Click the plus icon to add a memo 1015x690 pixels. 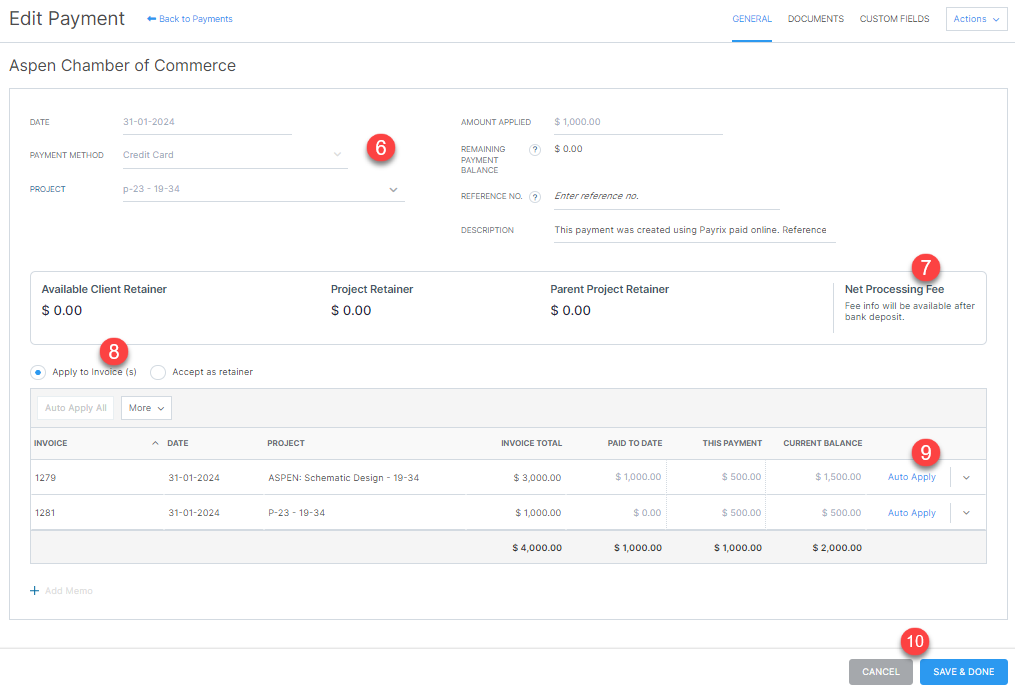click(x=37, y=591)
